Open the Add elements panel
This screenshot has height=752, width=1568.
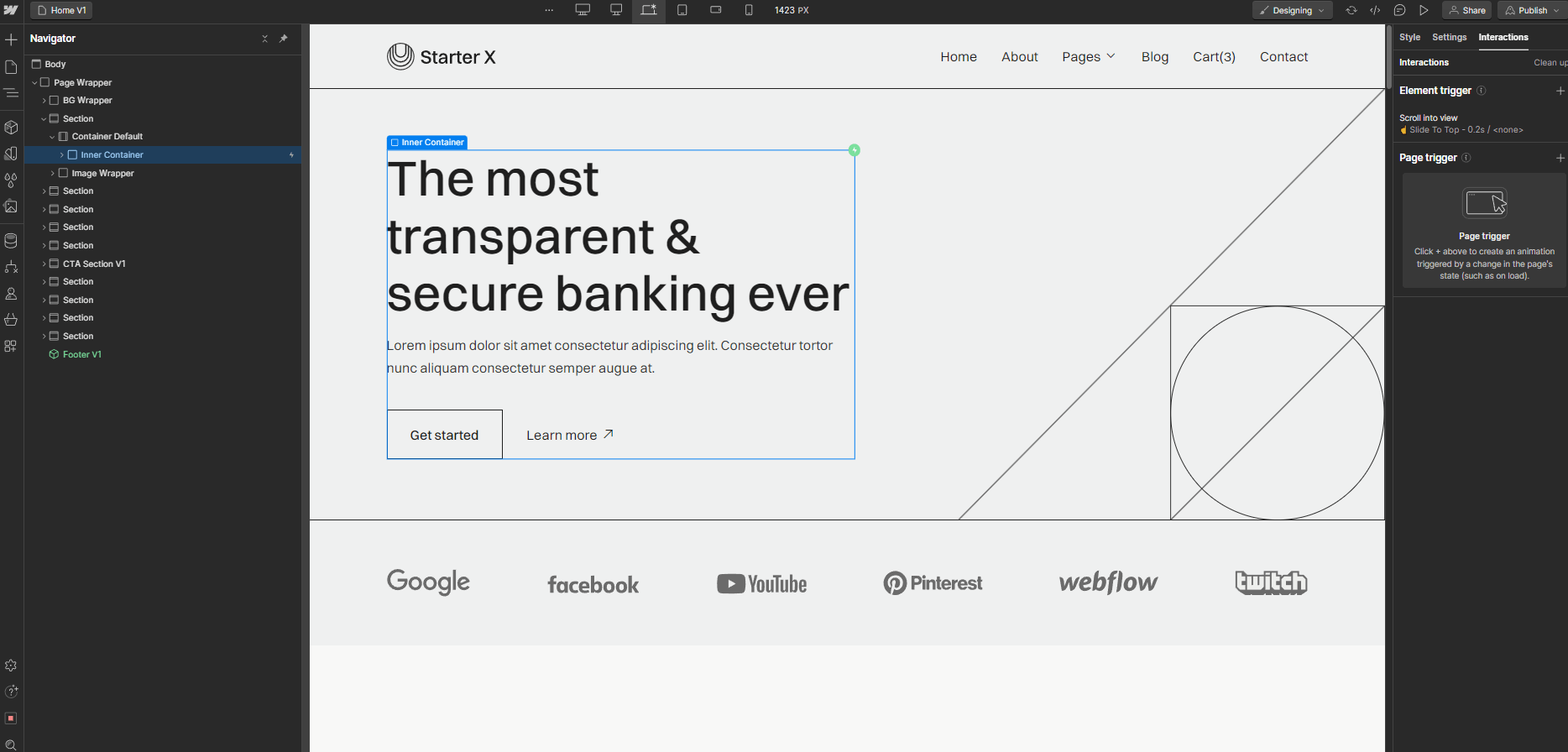11,39
